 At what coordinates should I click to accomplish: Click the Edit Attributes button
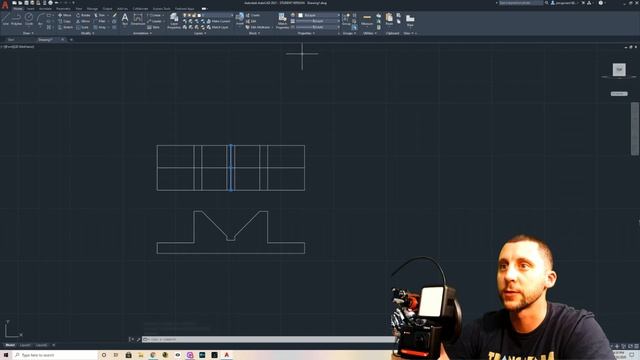tap(258, 27)
